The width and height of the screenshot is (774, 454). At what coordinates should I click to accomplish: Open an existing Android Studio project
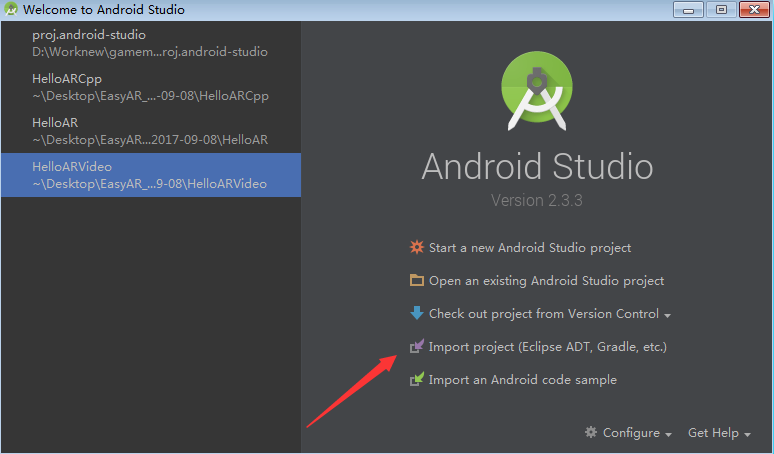coord(546,281)
